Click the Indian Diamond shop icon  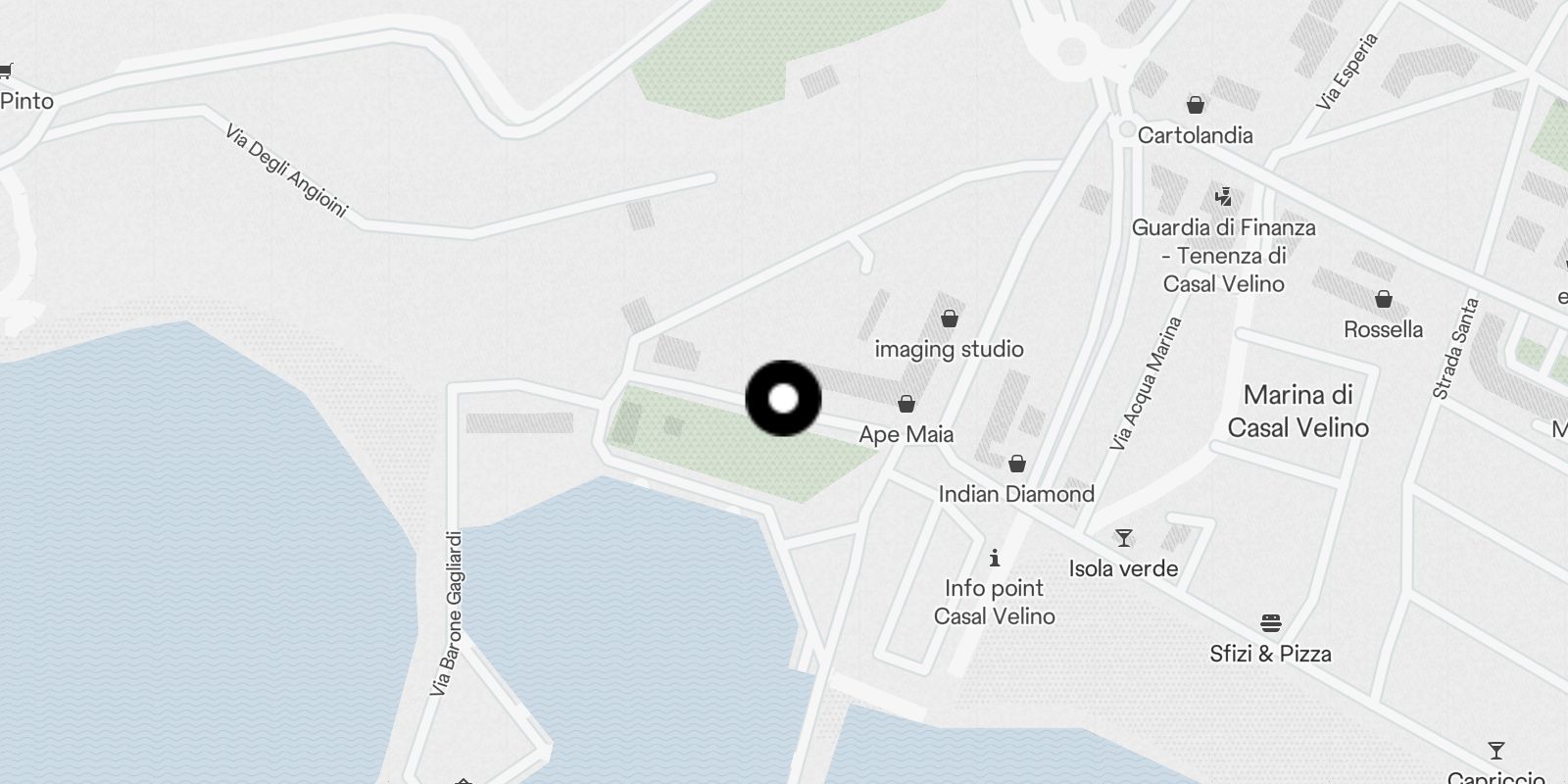[1017, 463]
